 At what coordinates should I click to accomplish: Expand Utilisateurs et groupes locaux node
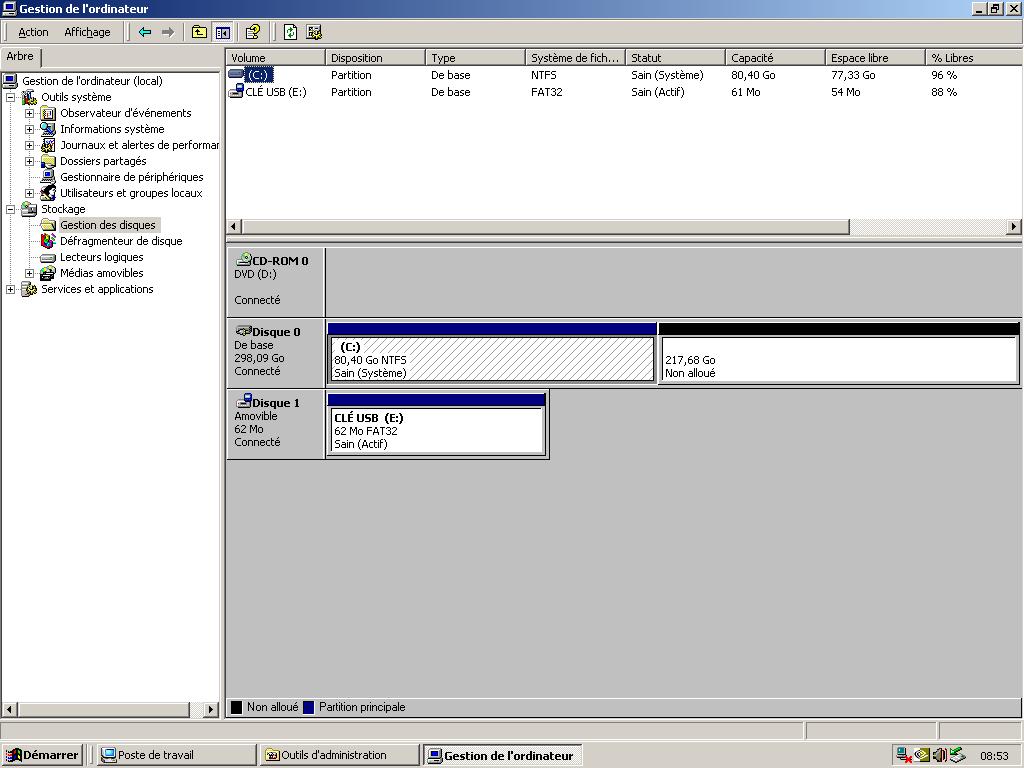29,193
